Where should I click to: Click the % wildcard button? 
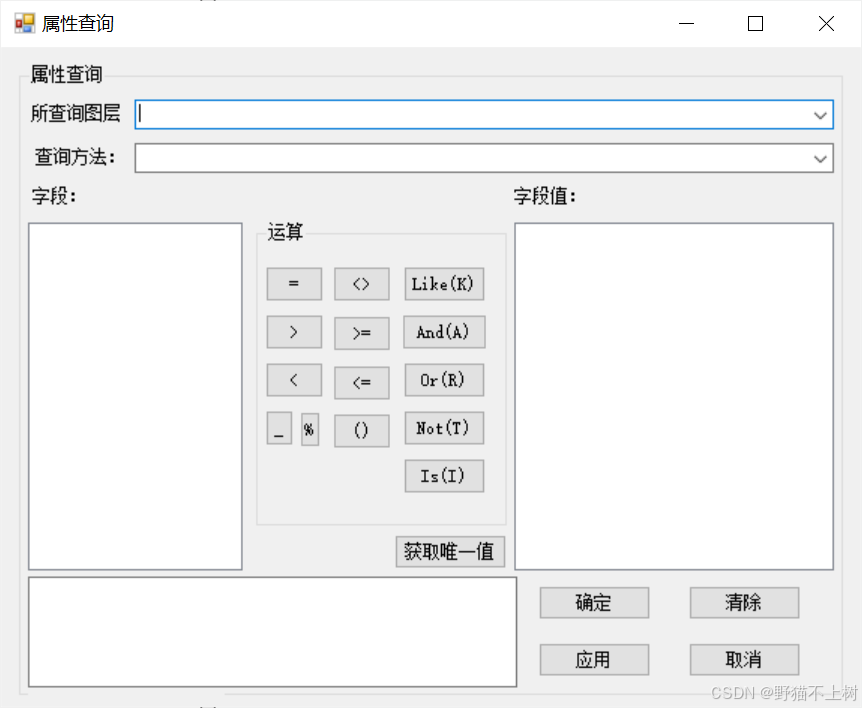pyautogui.click(x=308, y=428)
